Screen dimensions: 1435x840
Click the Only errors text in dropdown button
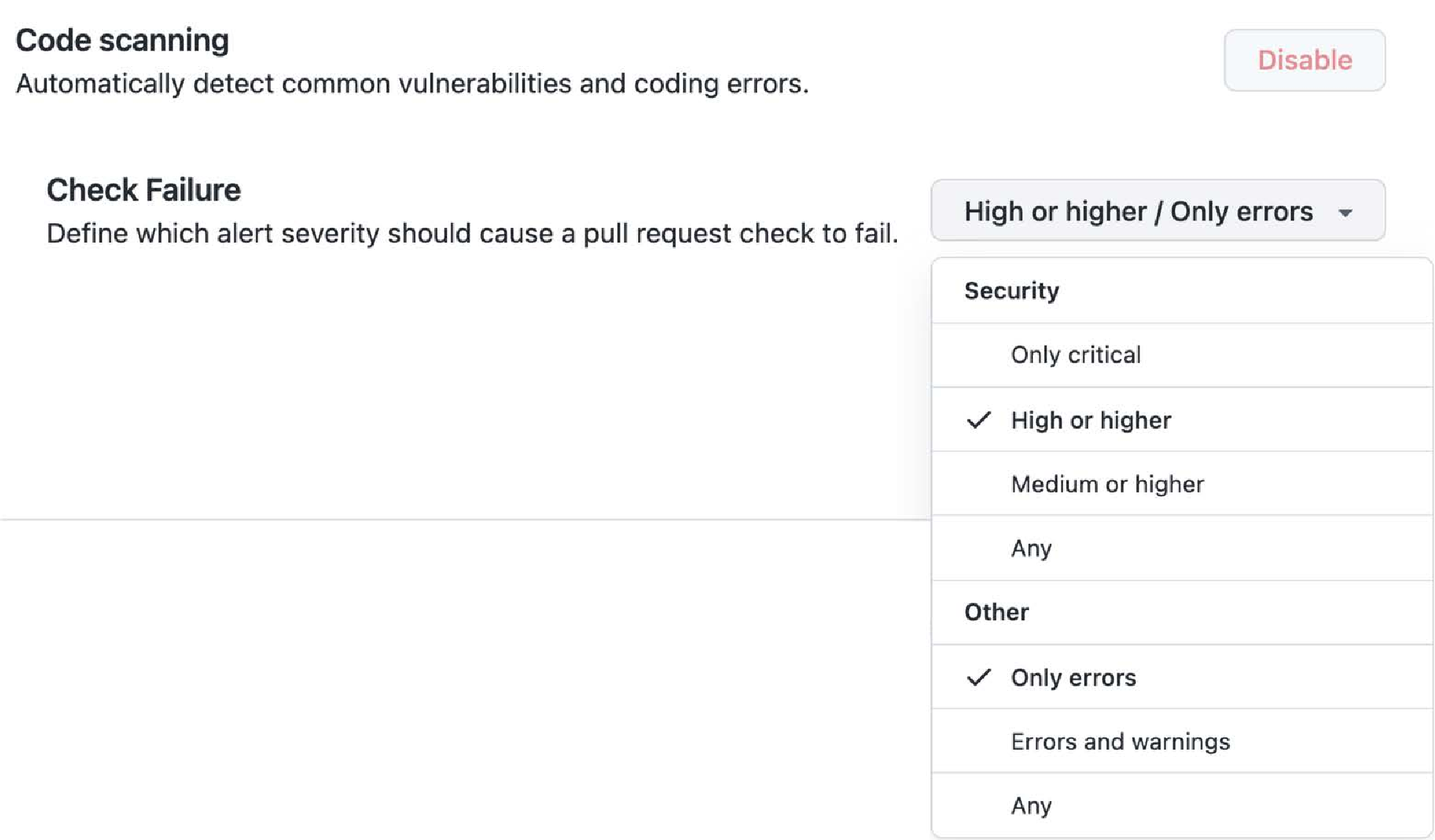[x=1242, y=212]
